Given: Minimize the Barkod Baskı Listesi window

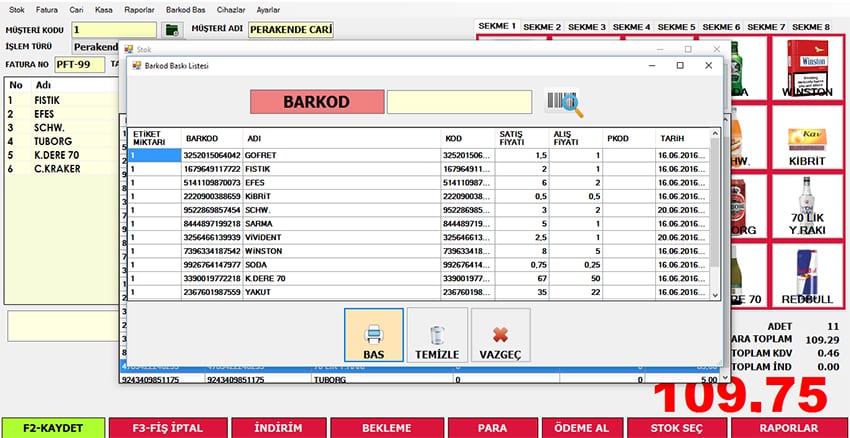Looking at the screenshot, I should click(x=652, y=66).
